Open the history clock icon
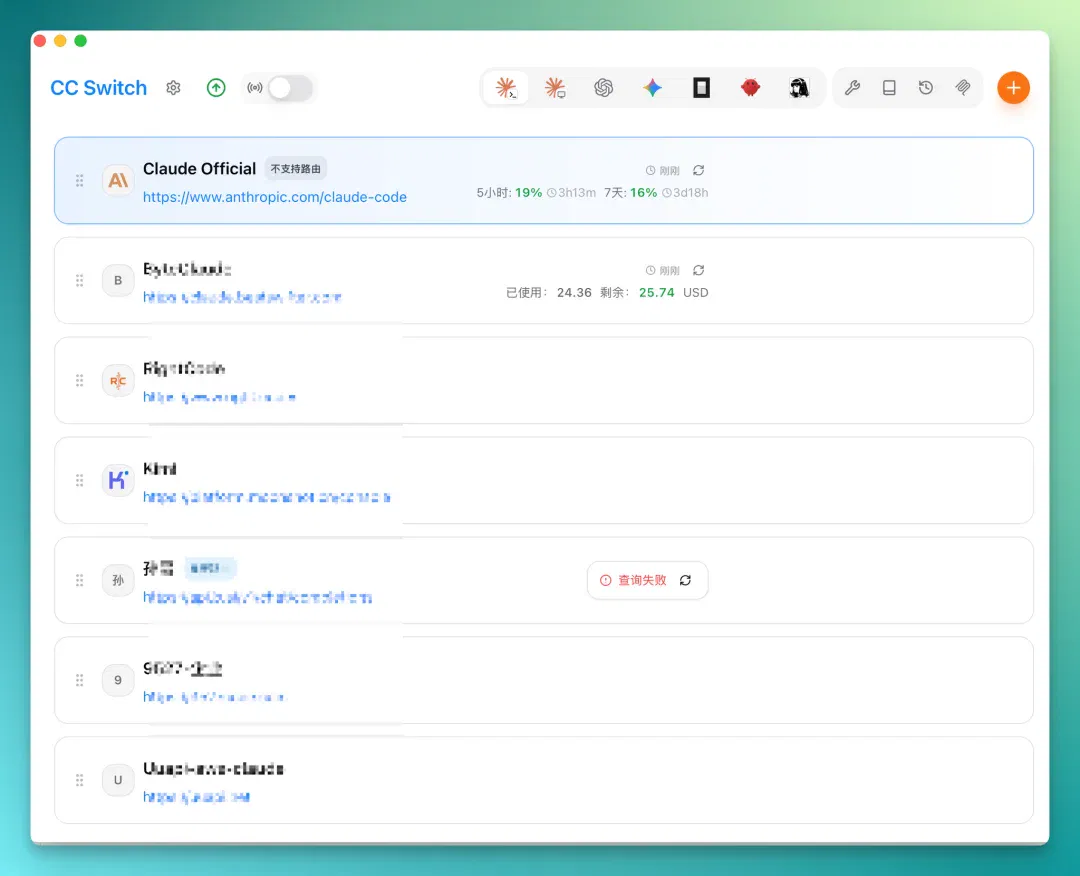 pos(926,88)
